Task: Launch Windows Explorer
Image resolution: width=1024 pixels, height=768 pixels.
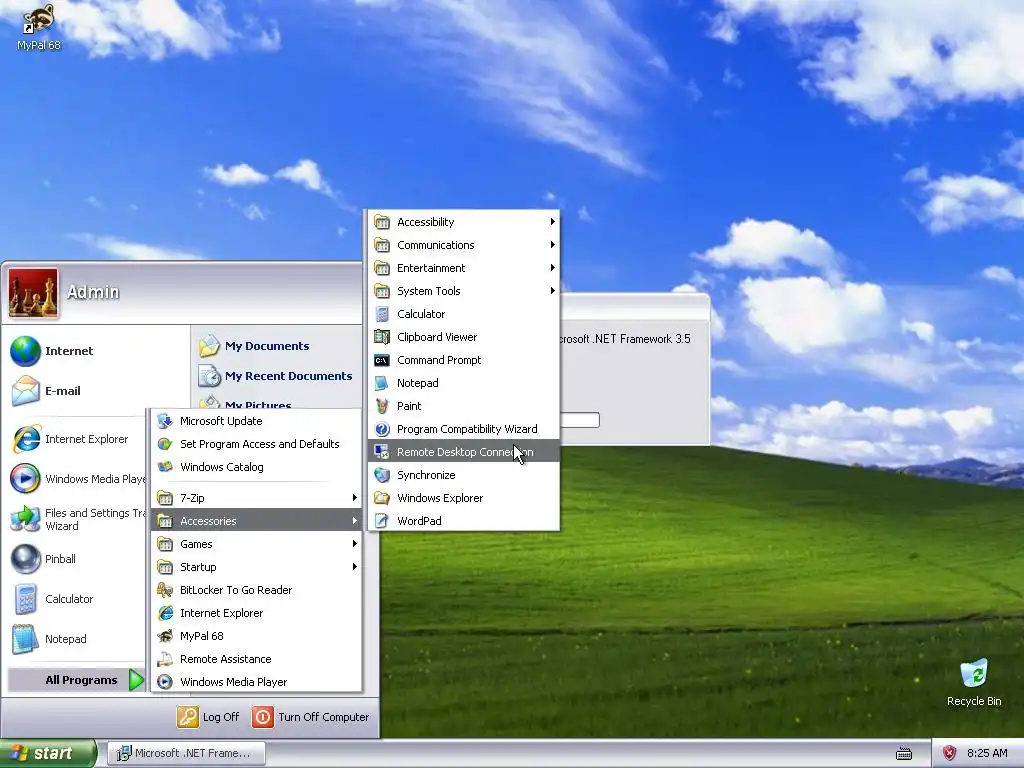Action: click(464, 498)
